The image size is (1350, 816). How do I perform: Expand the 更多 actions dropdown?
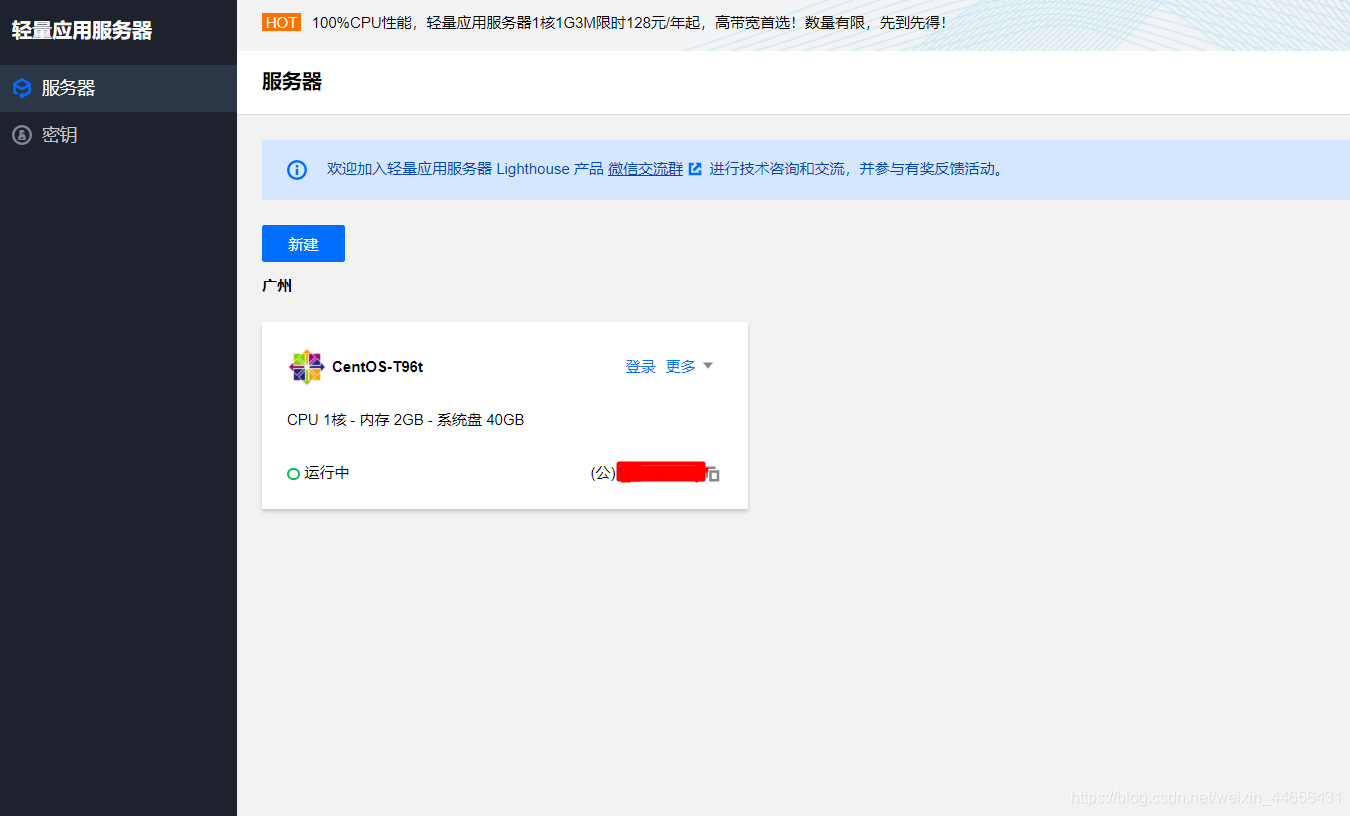click(688, 366)
